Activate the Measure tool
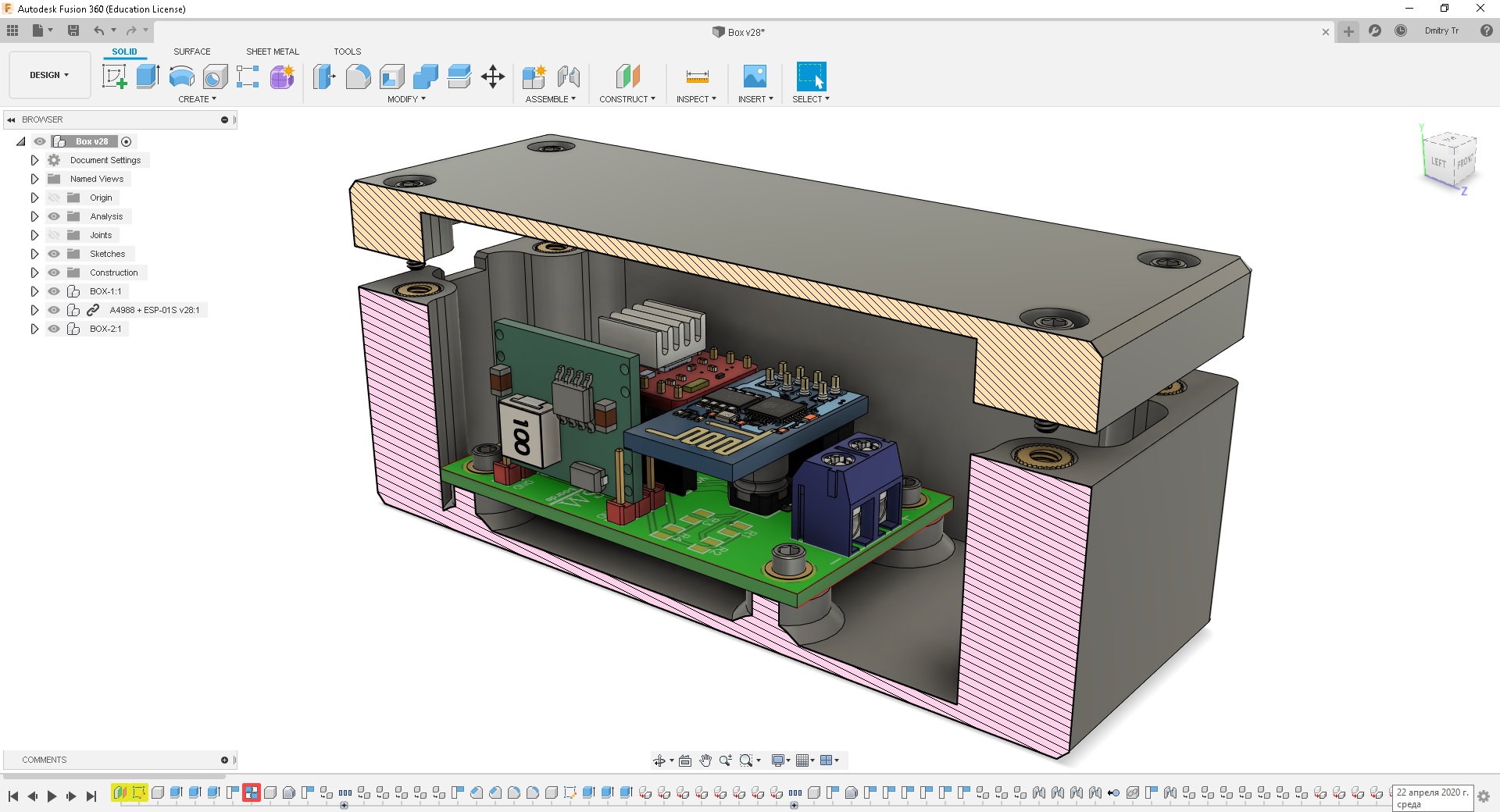Screen dimensions: 1500x812 tap(697, 77)
